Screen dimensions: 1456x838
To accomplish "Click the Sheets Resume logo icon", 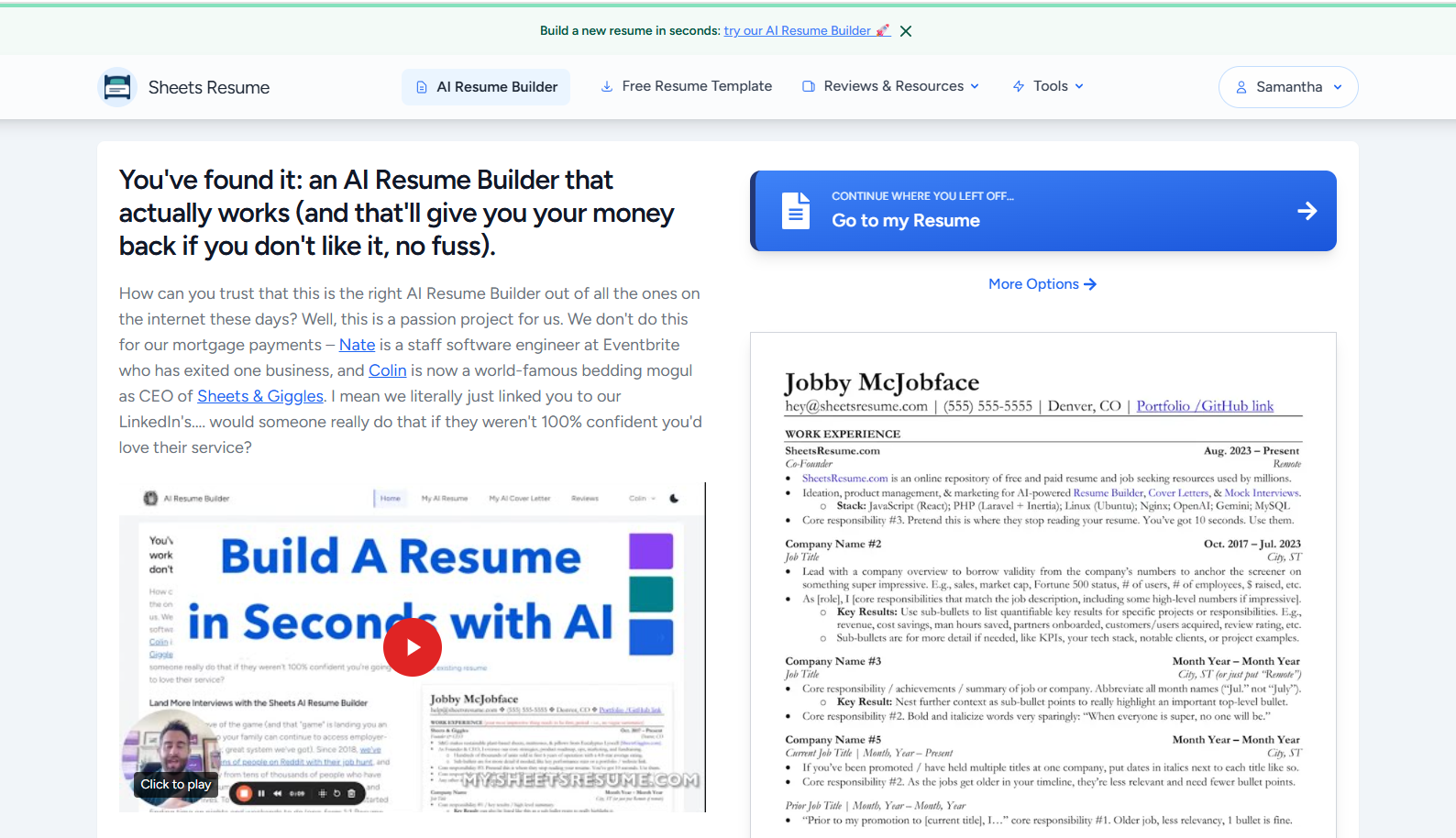I will click(x=116, y=87).
